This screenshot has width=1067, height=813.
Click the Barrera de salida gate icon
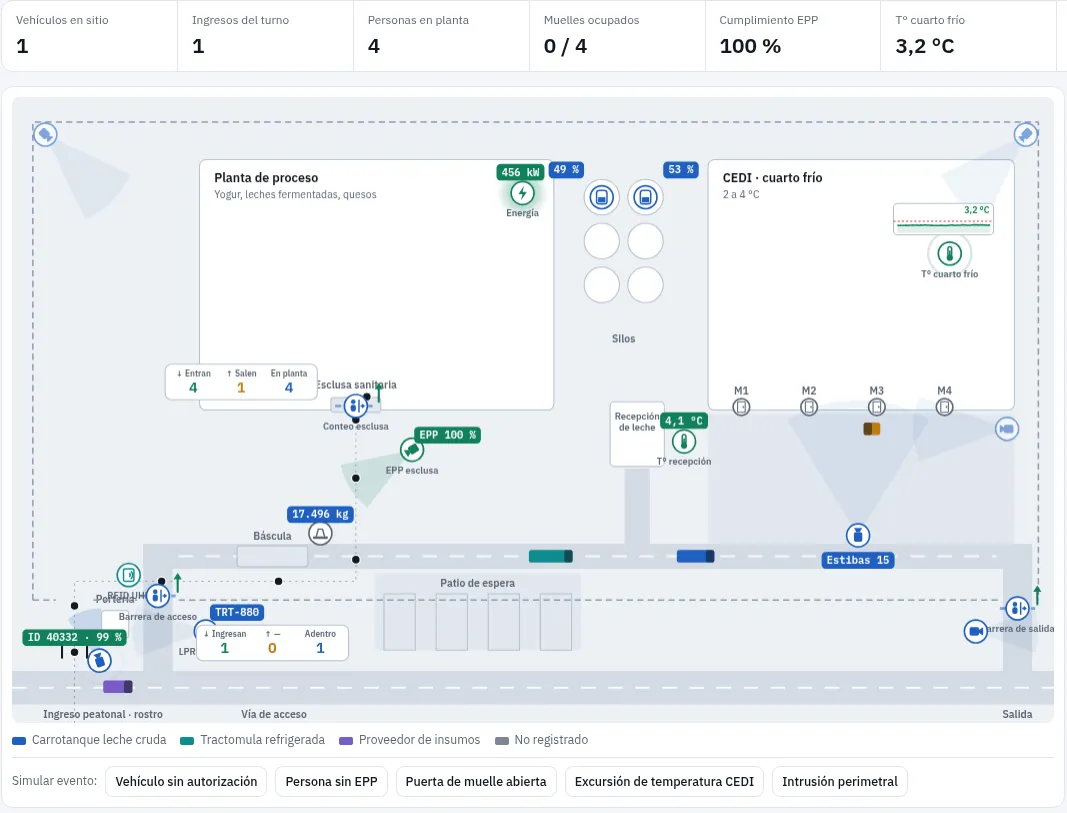(1017, 608)
